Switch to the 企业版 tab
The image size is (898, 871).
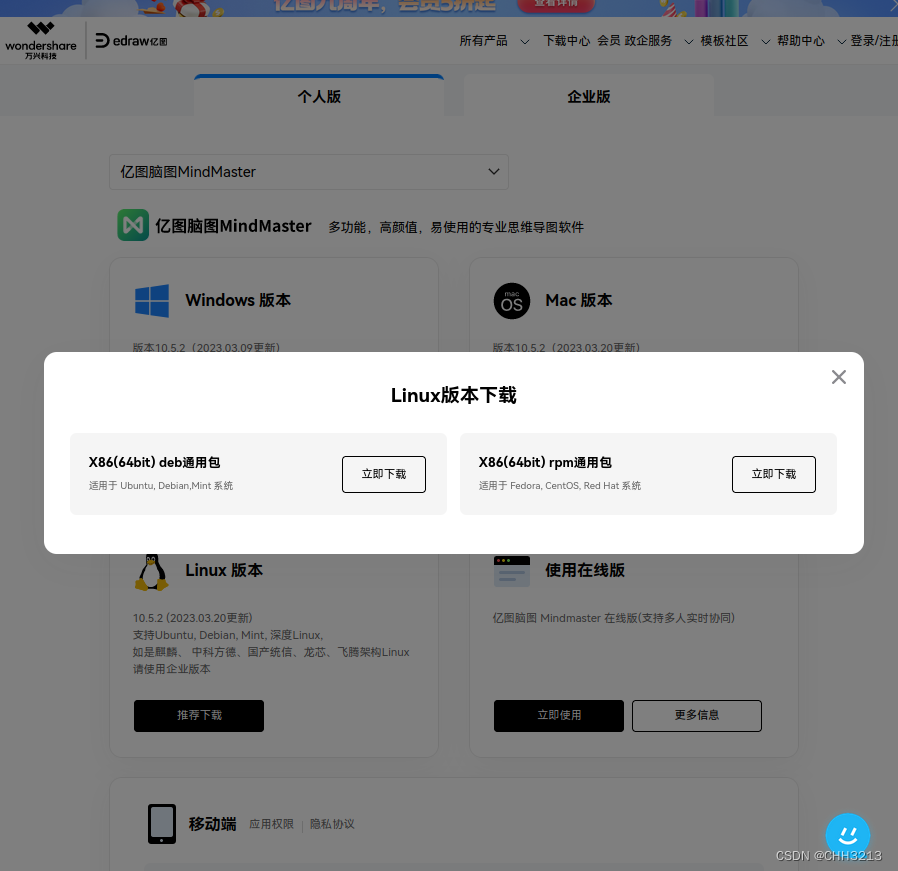(589, 96)
